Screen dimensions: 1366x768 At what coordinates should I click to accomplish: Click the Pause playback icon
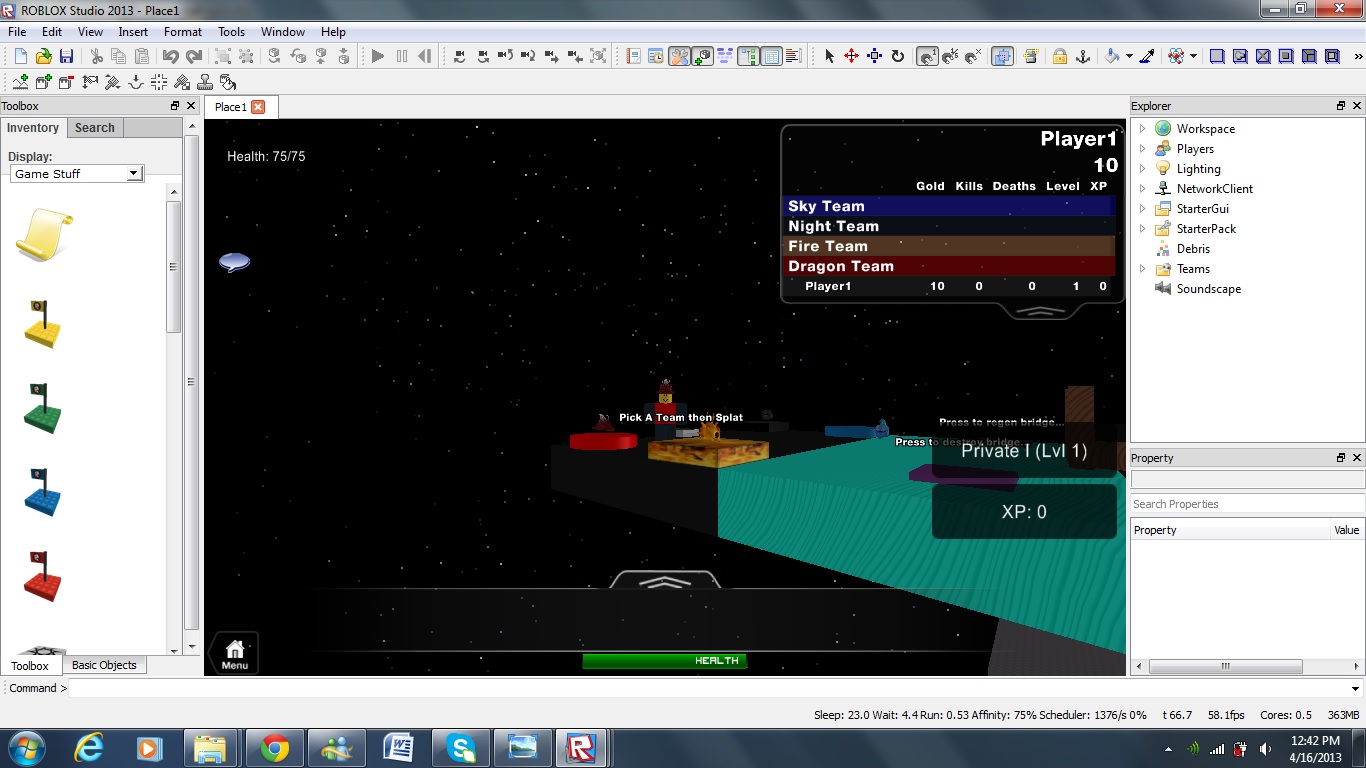[x=402, y=56]
